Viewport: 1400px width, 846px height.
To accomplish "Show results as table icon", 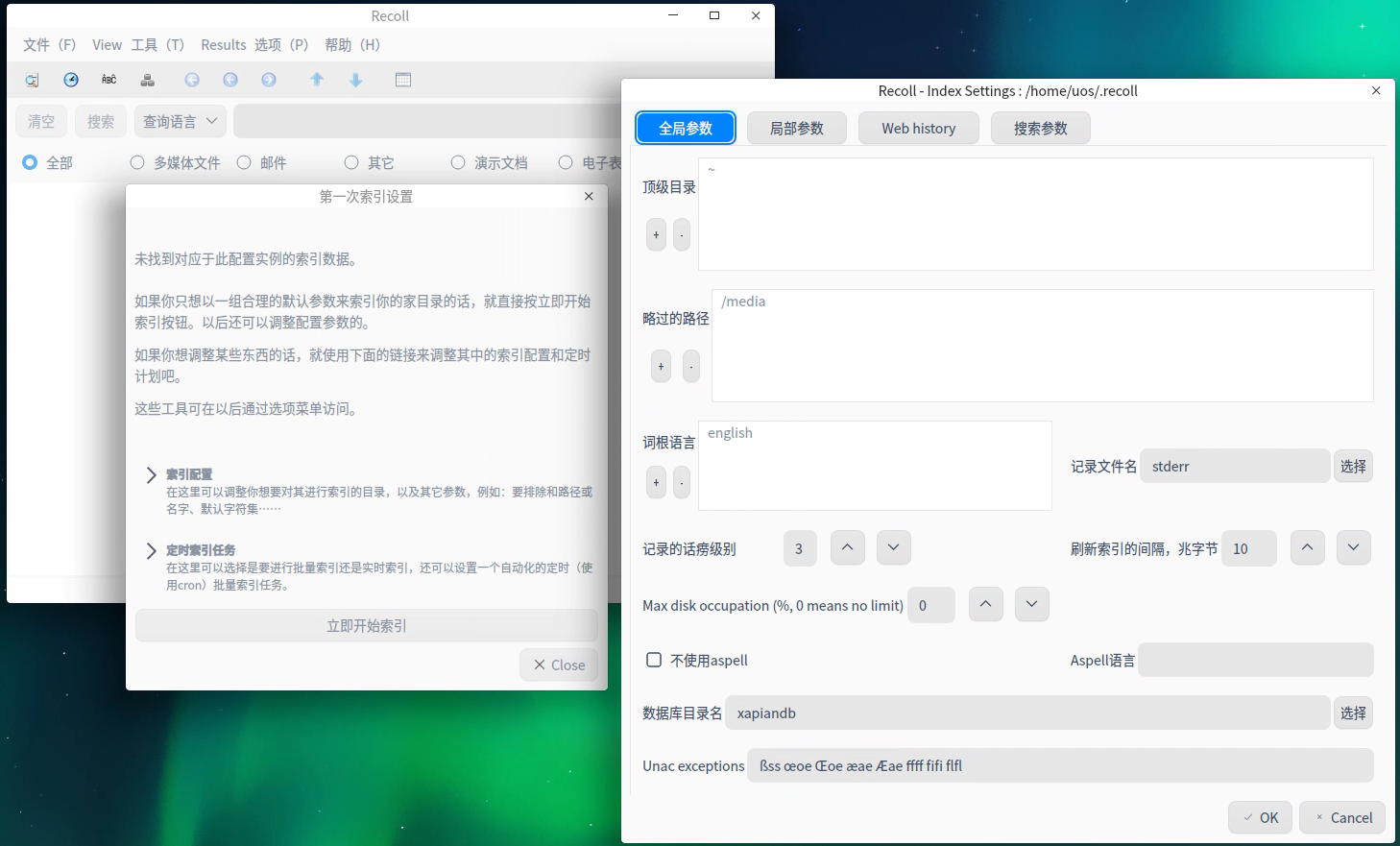I will click(403, 80).
